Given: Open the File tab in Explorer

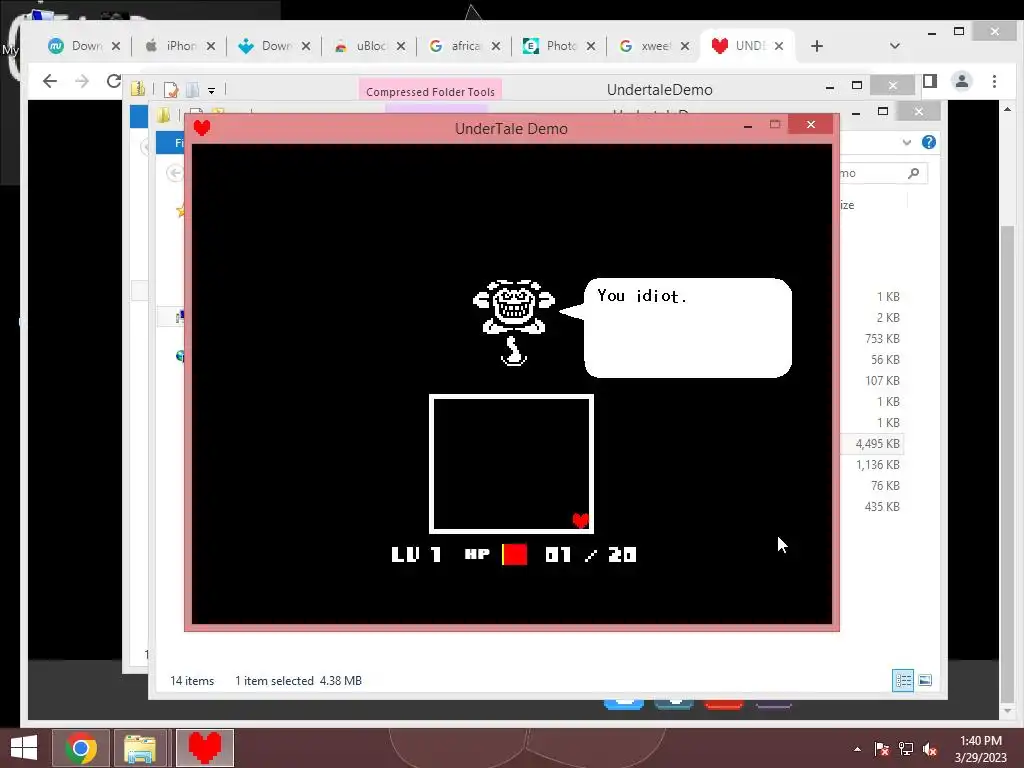Looking at the screenshot, I should (171, 142).
